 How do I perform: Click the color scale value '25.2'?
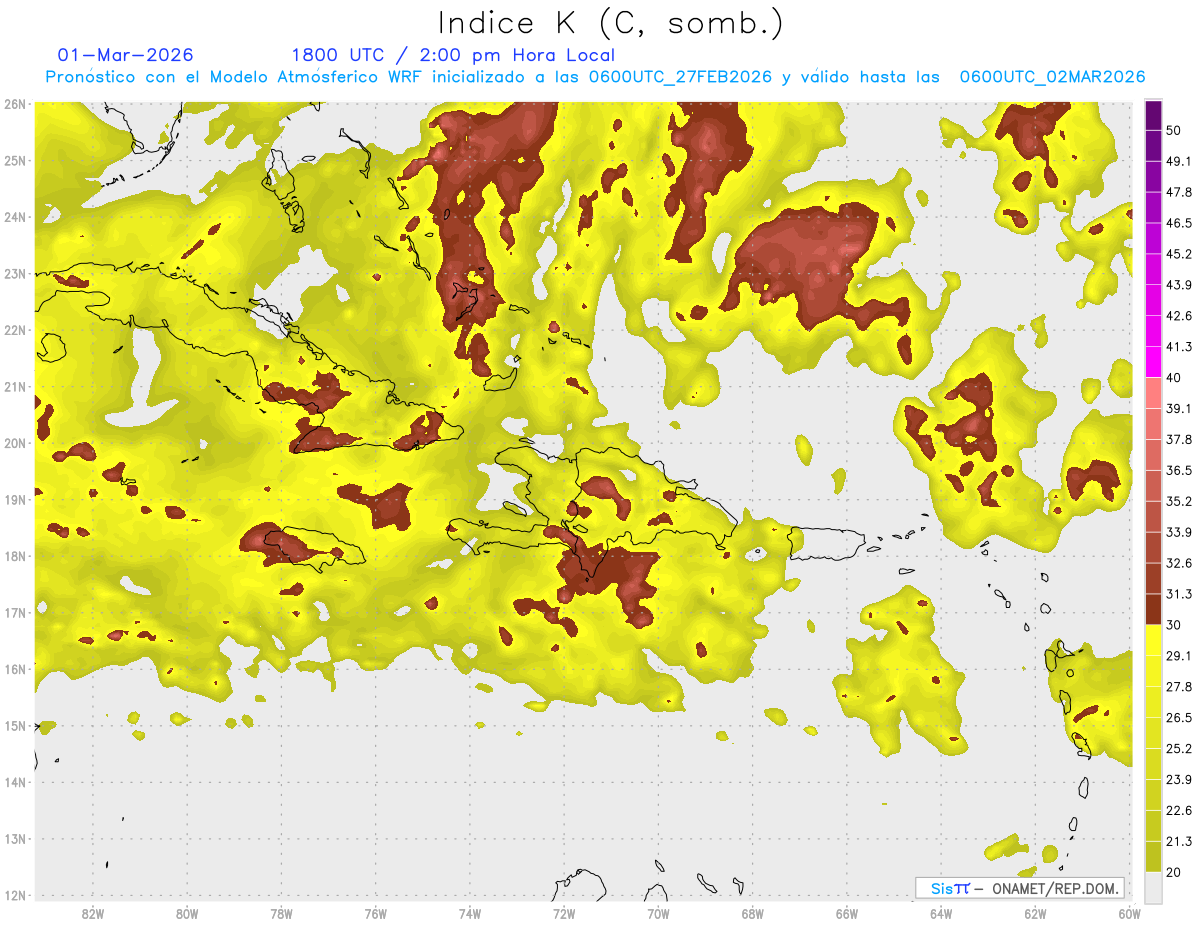pyautogui.click(x=1178, y=749)
